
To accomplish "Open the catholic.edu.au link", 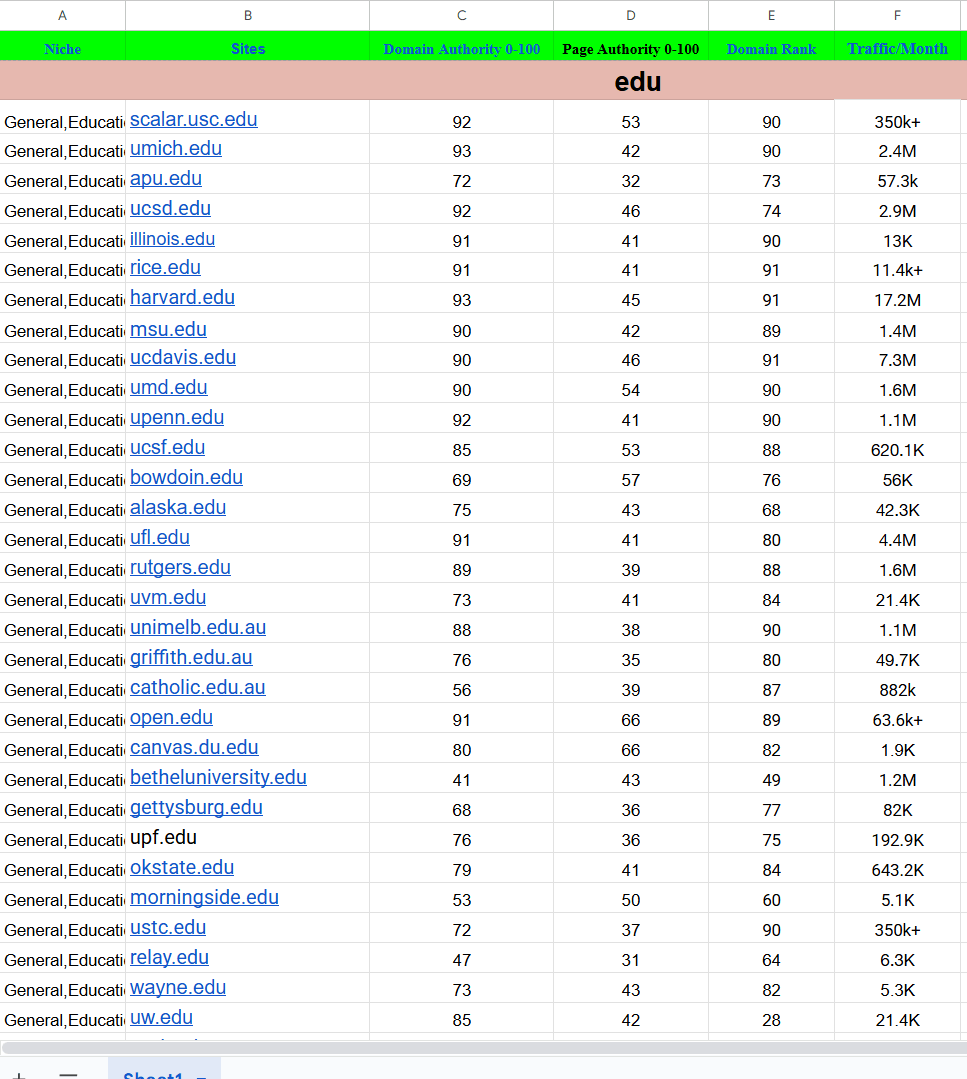I will coord(198,687).
